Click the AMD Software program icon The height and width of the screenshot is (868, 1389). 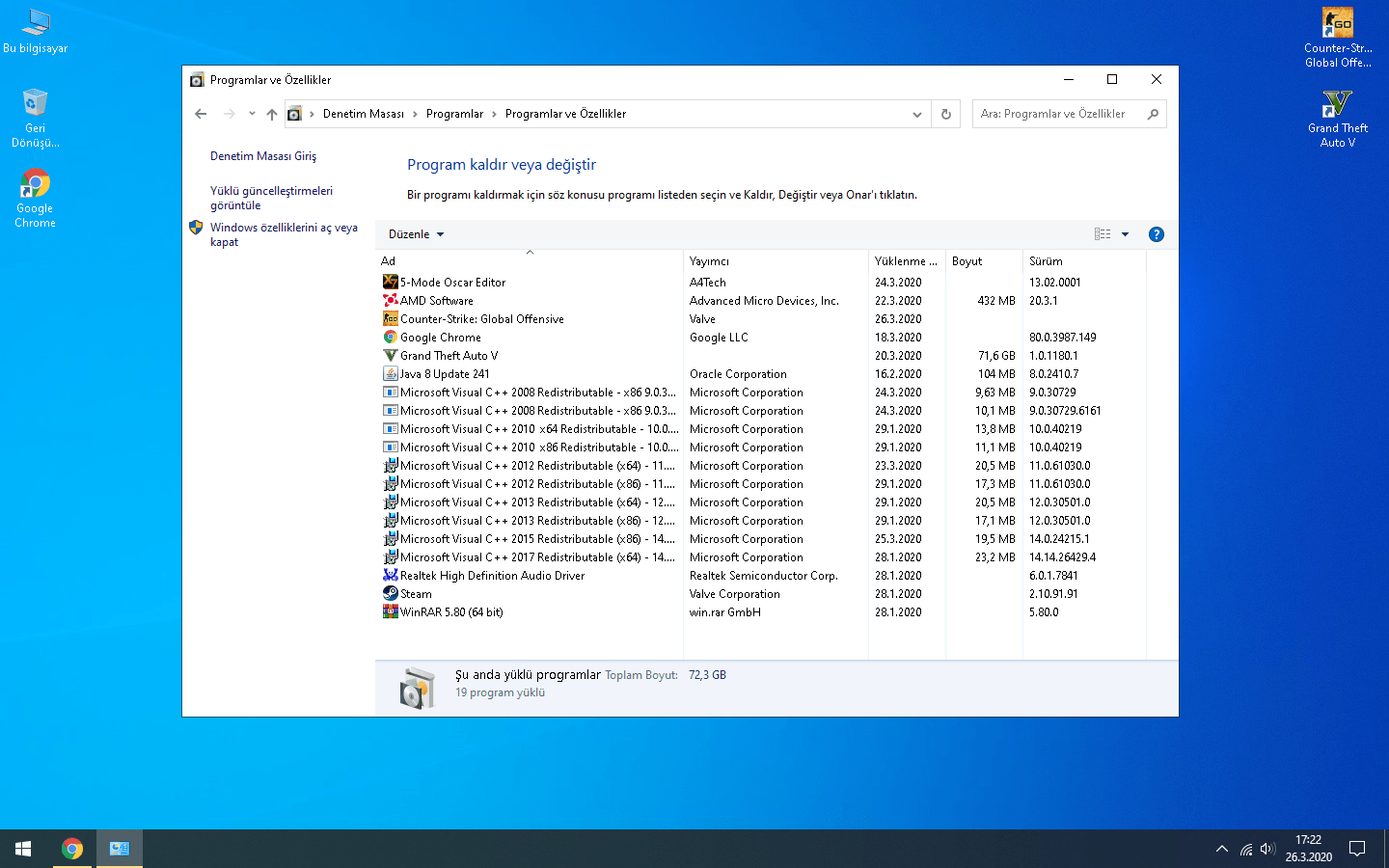(391, 300)
